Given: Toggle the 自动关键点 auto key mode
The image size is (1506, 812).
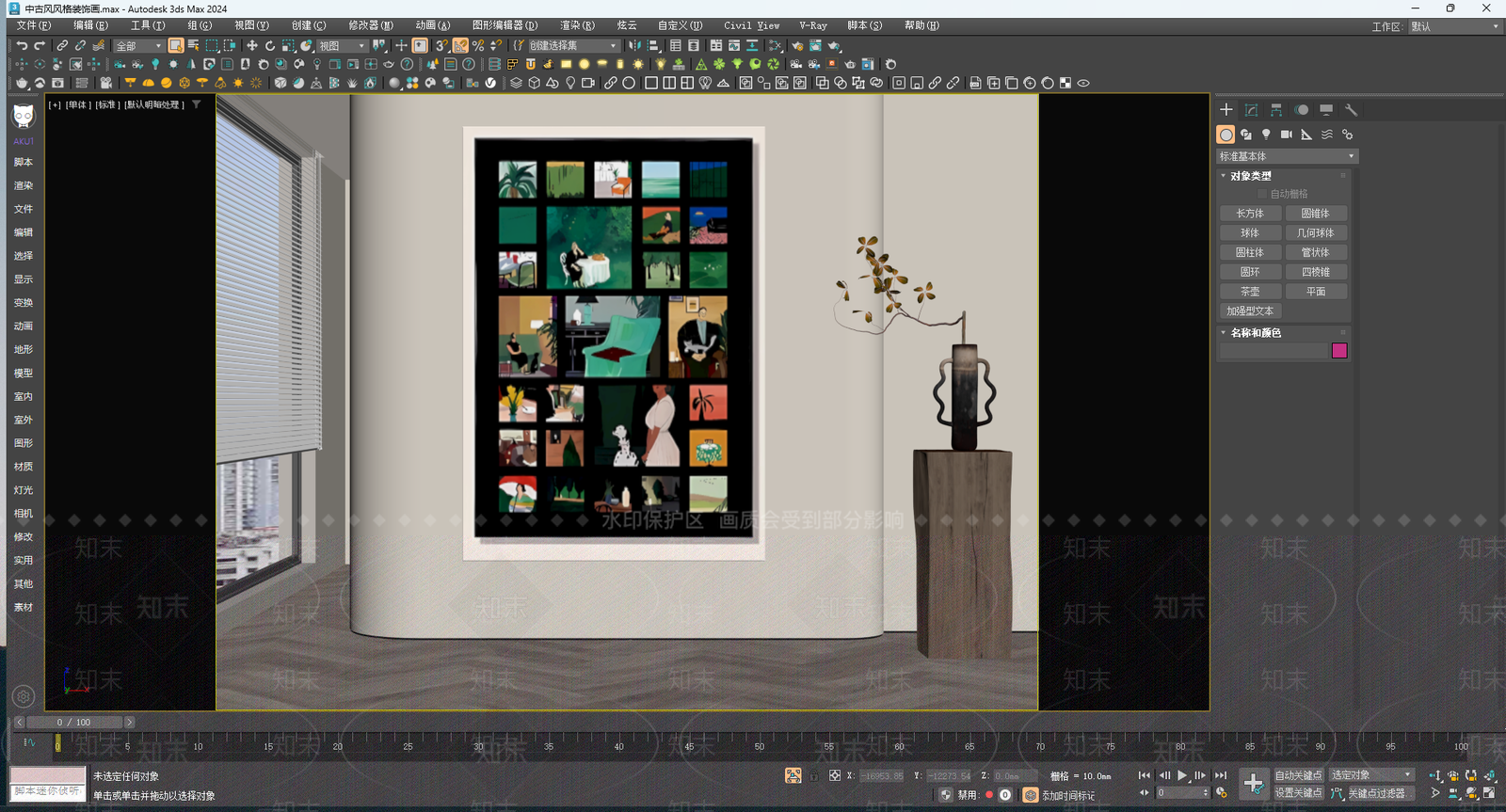Looking at the screenshot, I should point(1299,775).
